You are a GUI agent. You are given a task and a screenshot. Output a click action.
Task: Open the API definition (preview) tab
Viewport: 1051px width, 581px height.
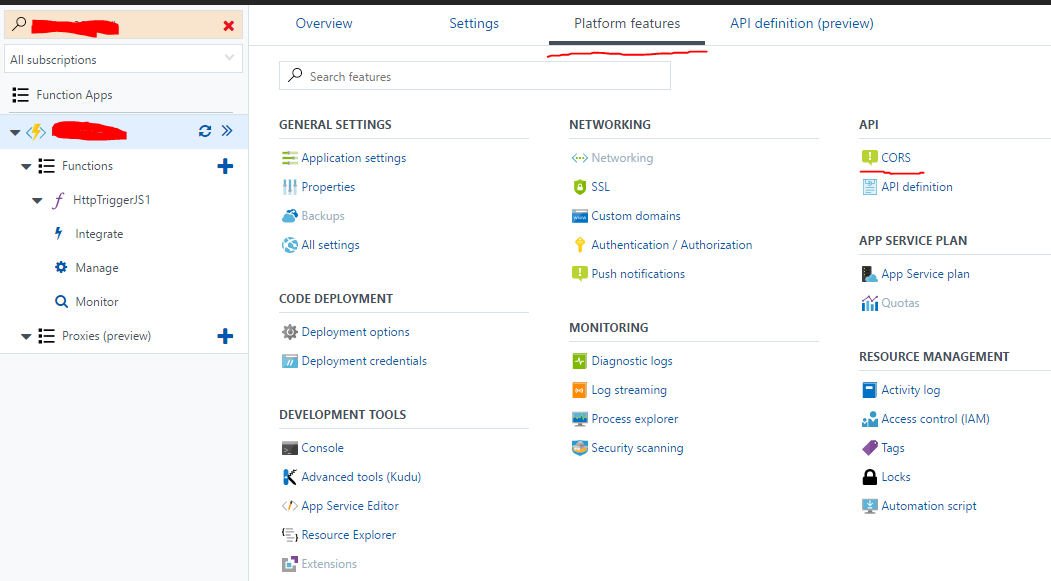[x=801, y=23]
